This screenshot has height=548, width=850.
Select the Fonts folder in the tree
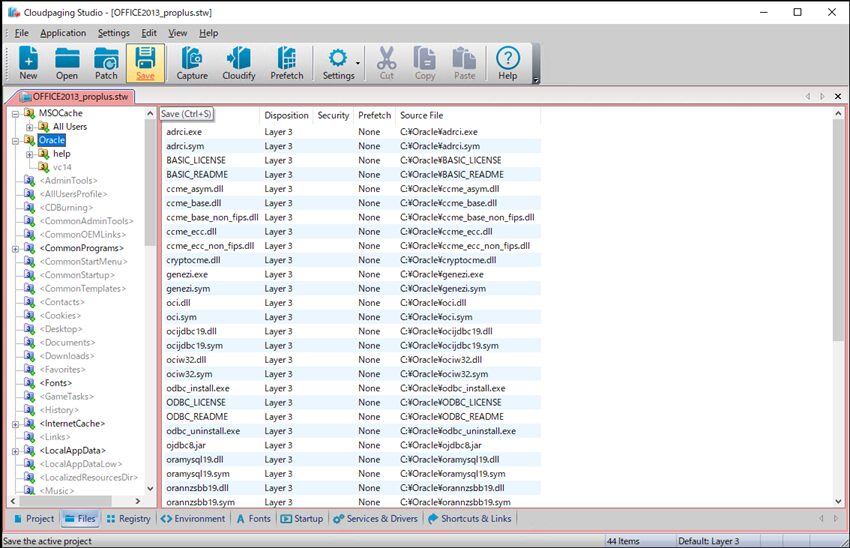pos(56,383)
